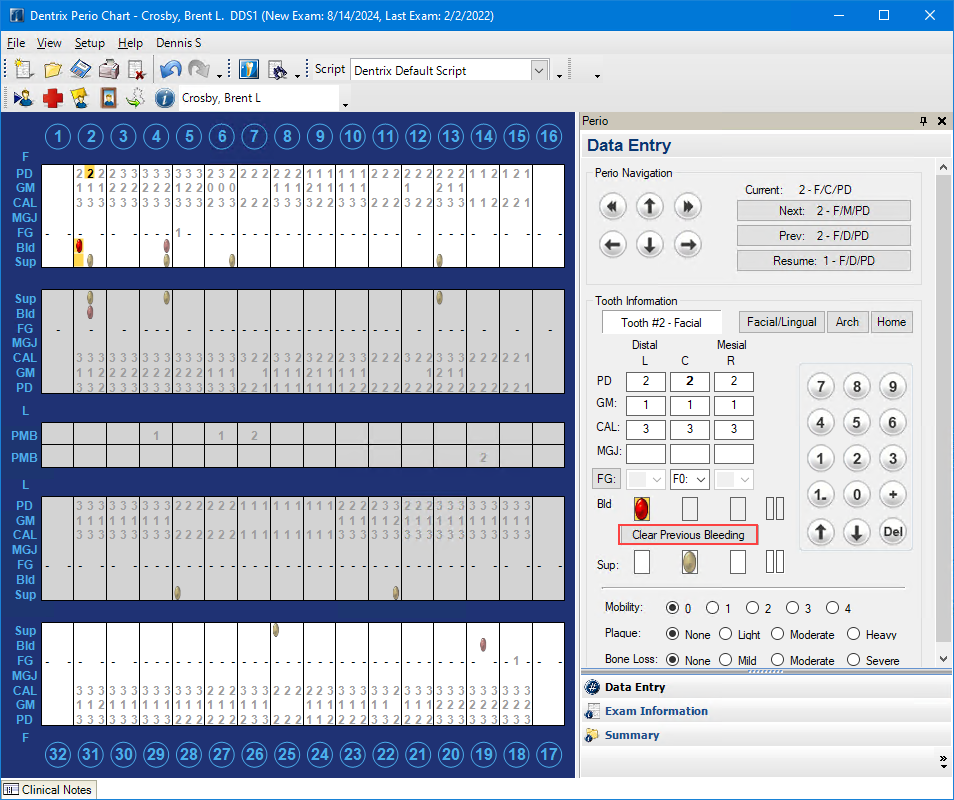This screenshot has width=954, height=800.
Task: Switch to the Facial/Lingual tab
Action: click(x=783, y=322)
